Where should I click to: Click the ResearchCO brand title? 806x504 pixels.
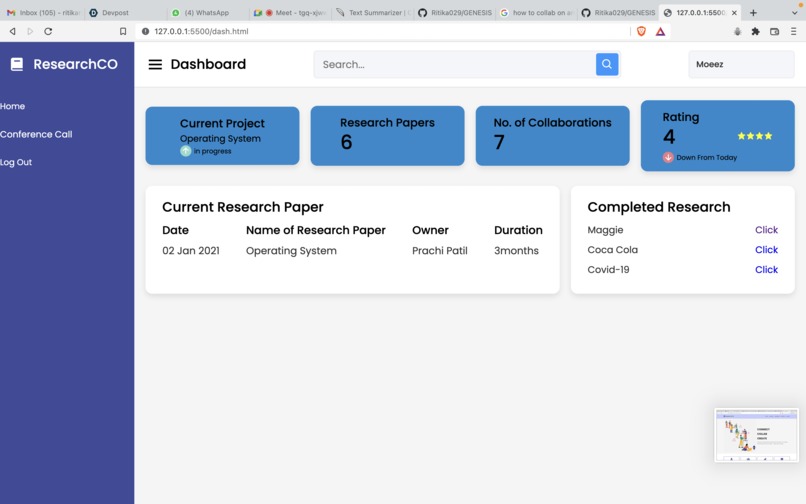(76, 64)
